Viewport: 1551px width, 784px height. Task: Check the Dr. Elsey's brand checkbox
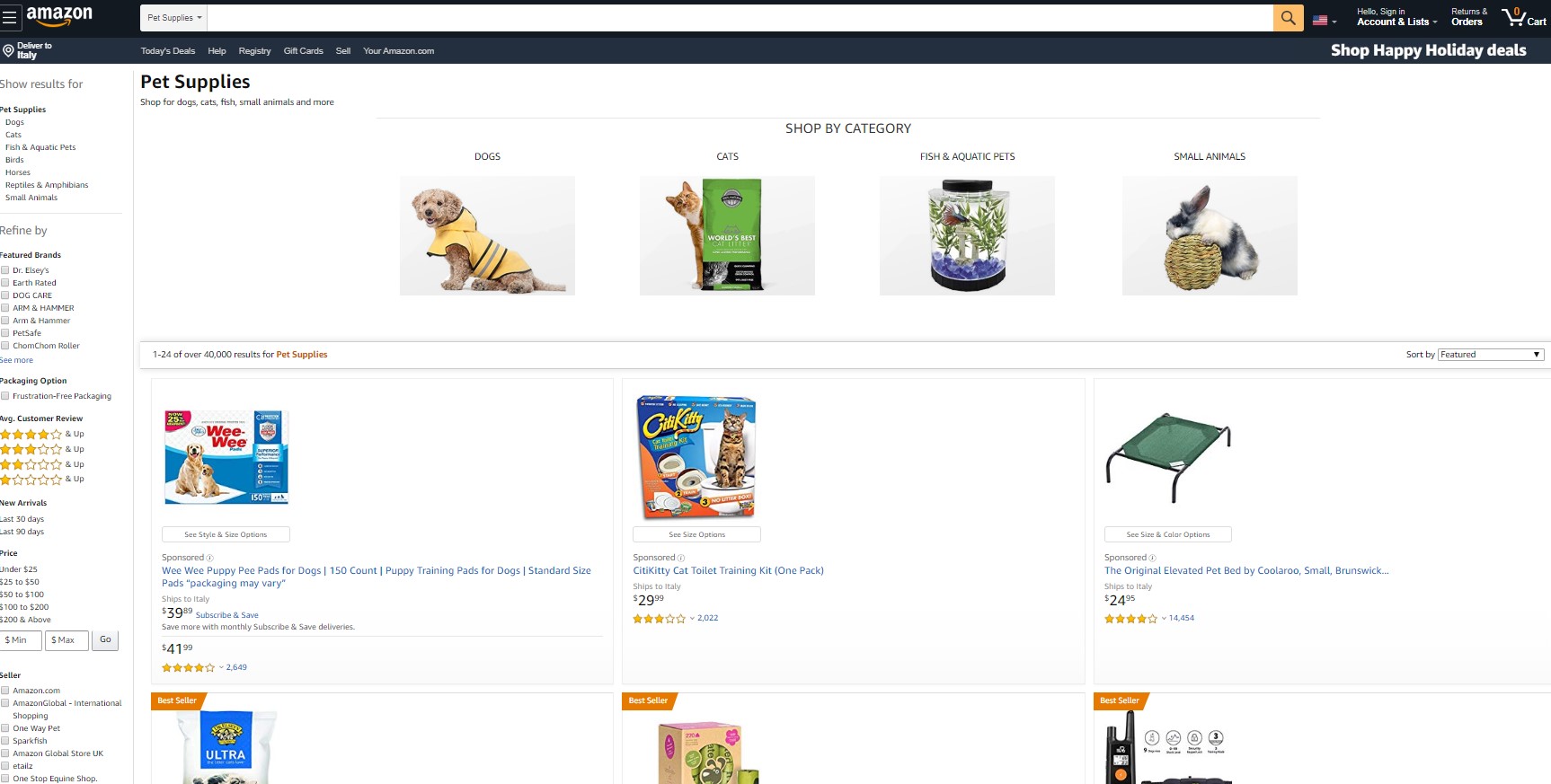(x=5, y=270)
